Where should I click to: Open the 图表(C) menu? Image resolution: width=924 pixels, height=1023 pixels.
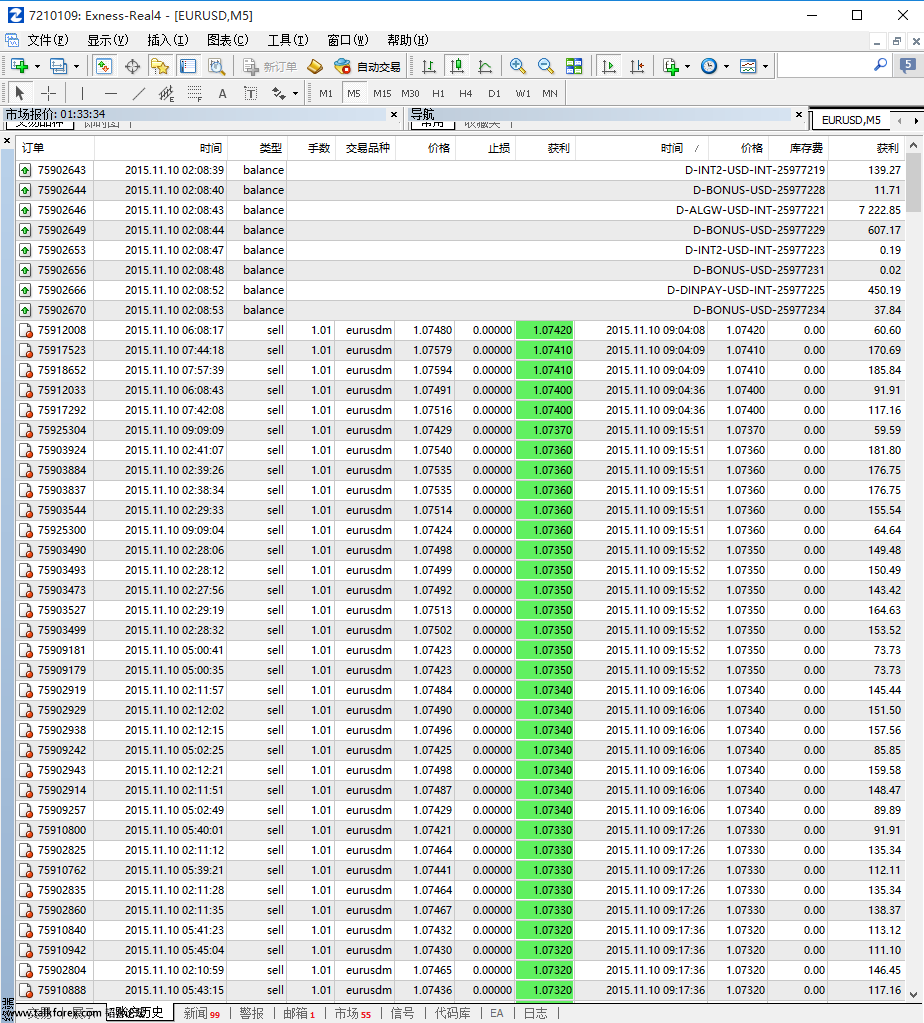228,40
